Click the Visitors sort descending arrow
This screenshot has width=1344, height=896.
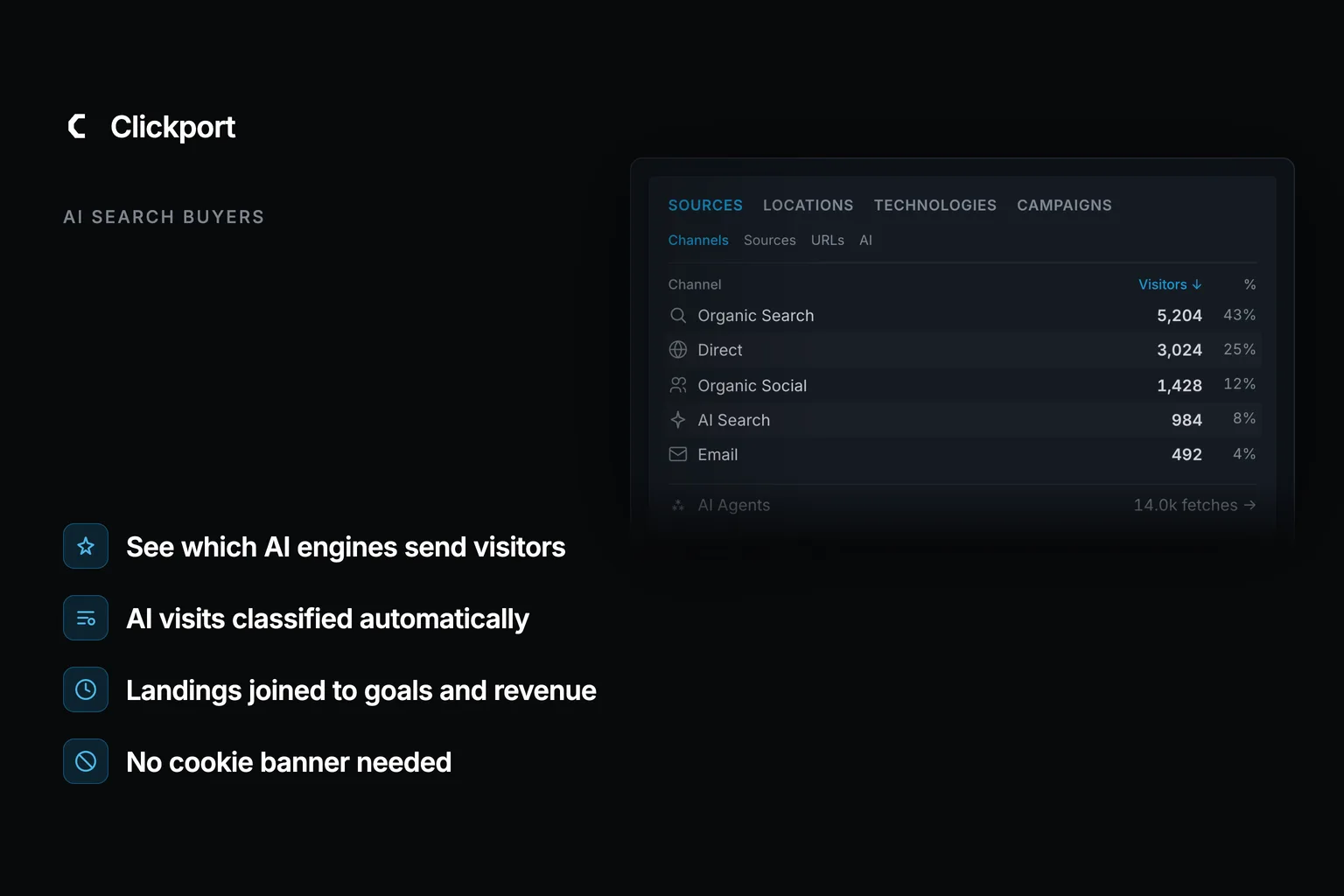click(x=1197, y=284)
